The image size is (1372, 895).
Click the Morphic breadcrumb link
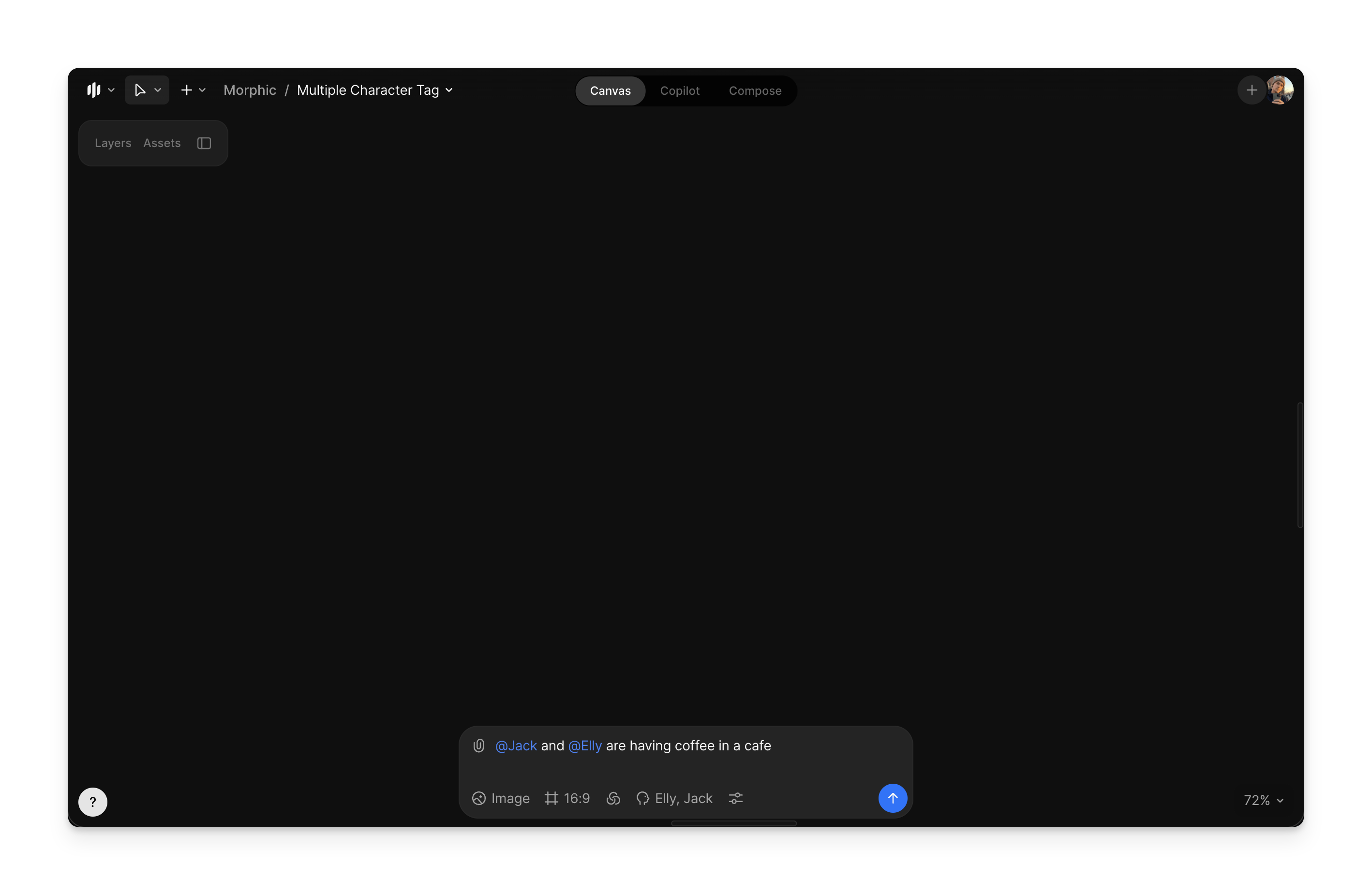point(250,90)
